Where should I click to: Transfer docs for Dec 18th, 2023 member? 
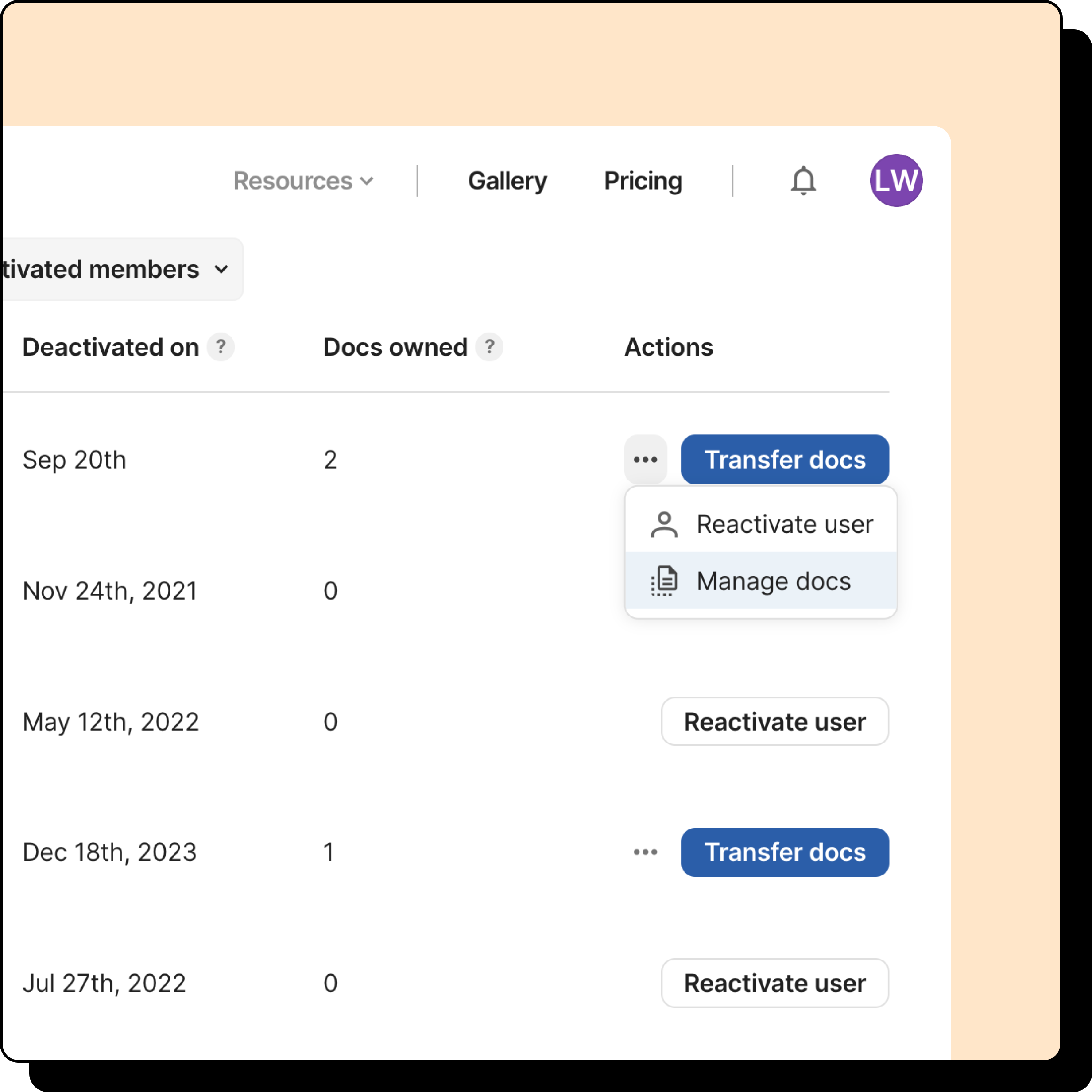click(785, 852)
